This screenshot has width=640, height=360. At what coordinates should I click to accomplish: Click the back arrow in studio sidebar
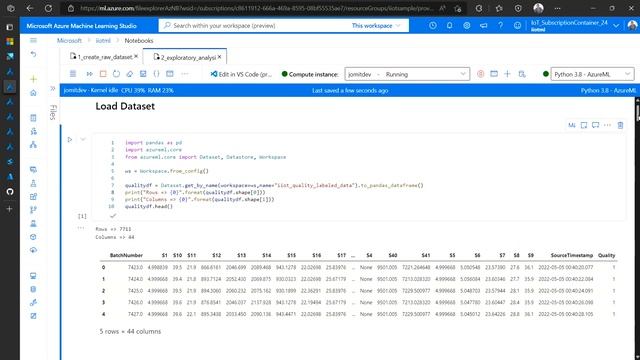tap(33, 54)
